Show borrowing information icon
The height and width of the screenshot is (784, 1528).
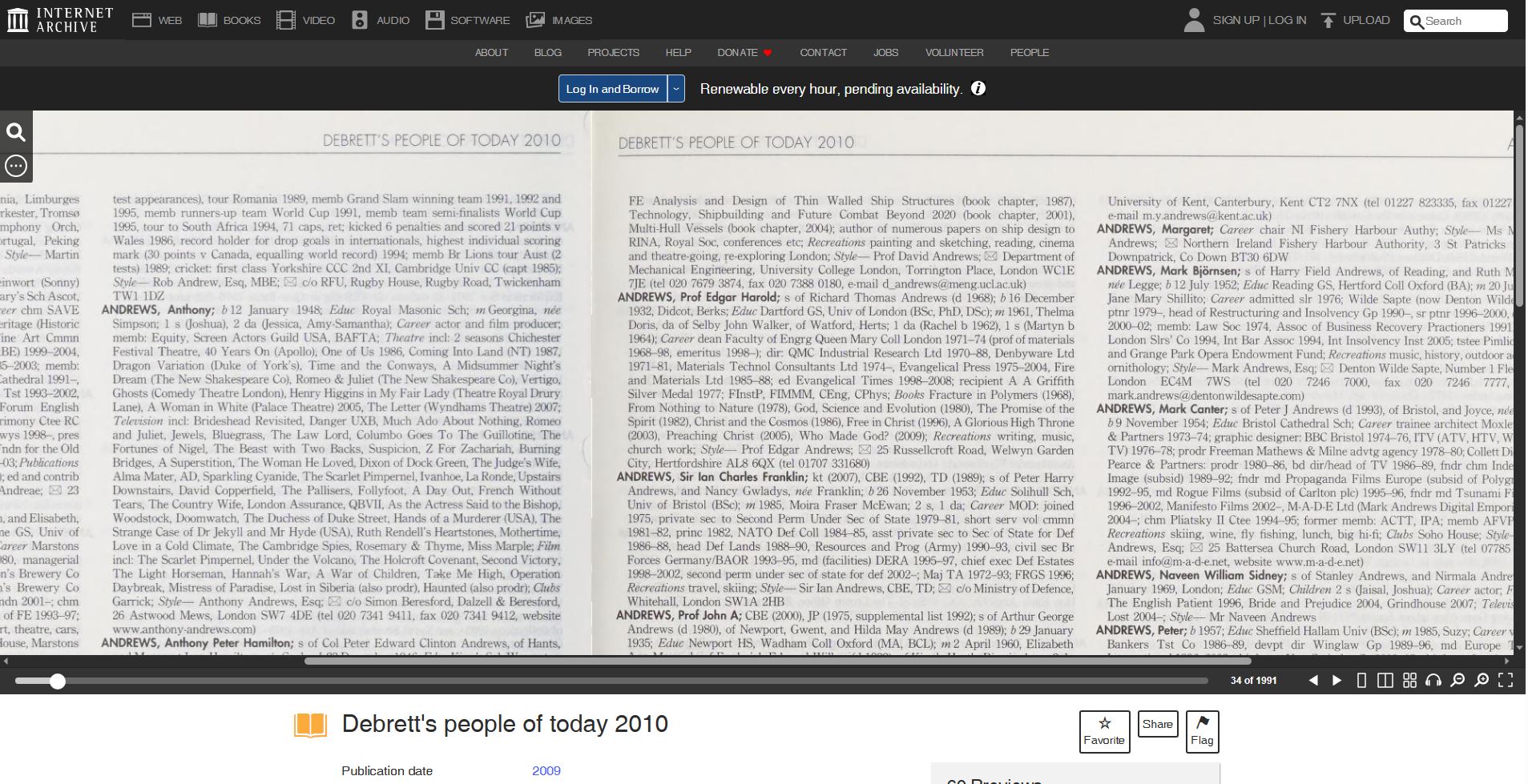click(x=978, y=88)
